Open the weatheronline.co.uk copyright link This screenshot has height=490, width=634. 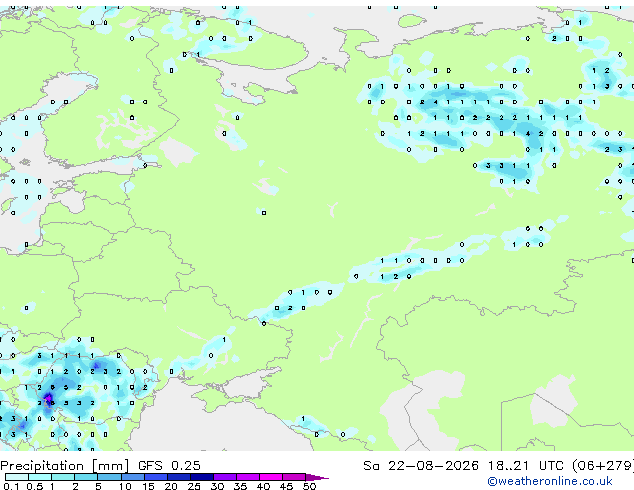(550, 481)
